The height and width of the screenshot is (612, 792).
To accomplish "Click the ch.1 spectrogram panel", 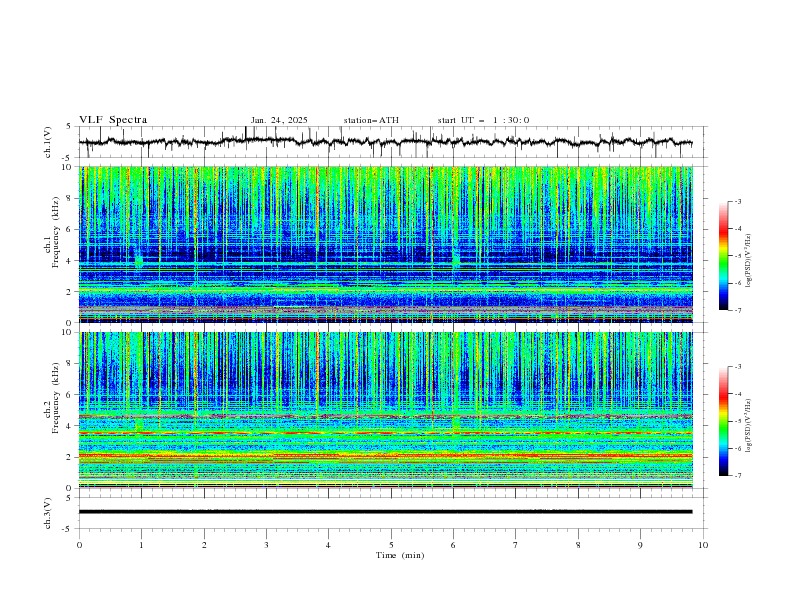I will tap(386, 244).
